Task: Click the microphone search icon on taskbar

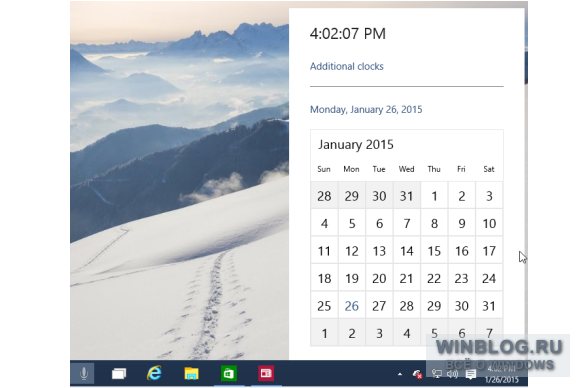Action: click(x=83, y=374)
